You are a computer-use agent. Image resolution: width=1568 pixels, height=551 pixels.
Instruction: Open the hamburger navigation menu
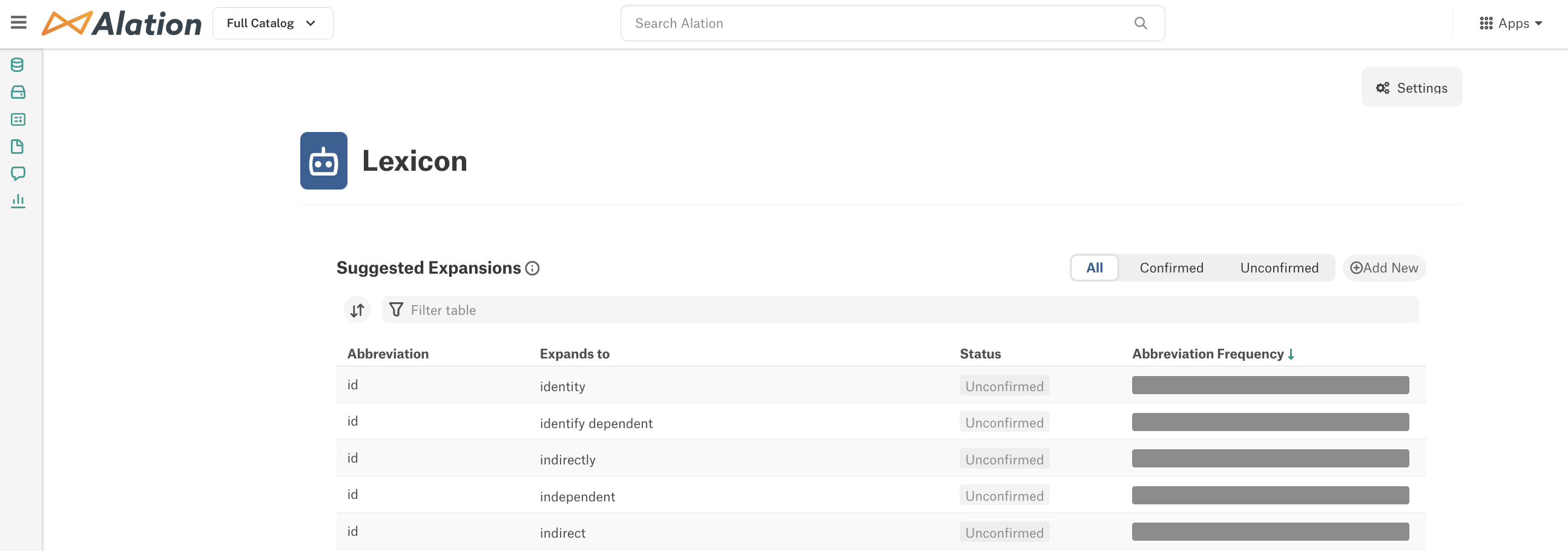(x=18, y=23)
